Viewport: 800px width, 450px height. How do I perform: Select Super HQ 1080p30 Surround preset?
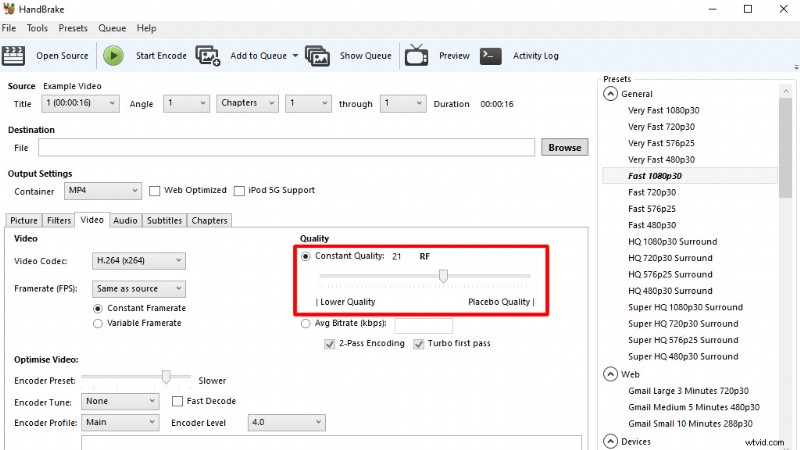coord(685,307)
